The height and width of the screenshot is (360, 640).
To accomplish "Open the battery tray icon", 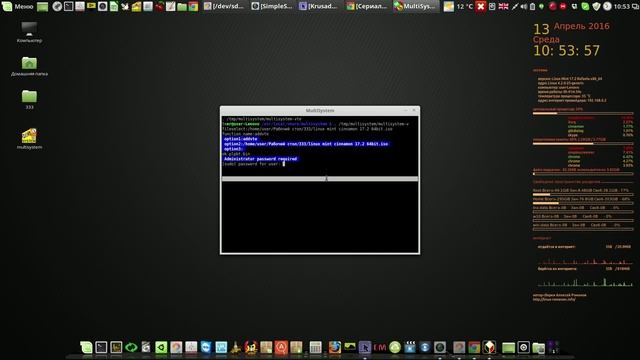I will (x=533, y=7).
